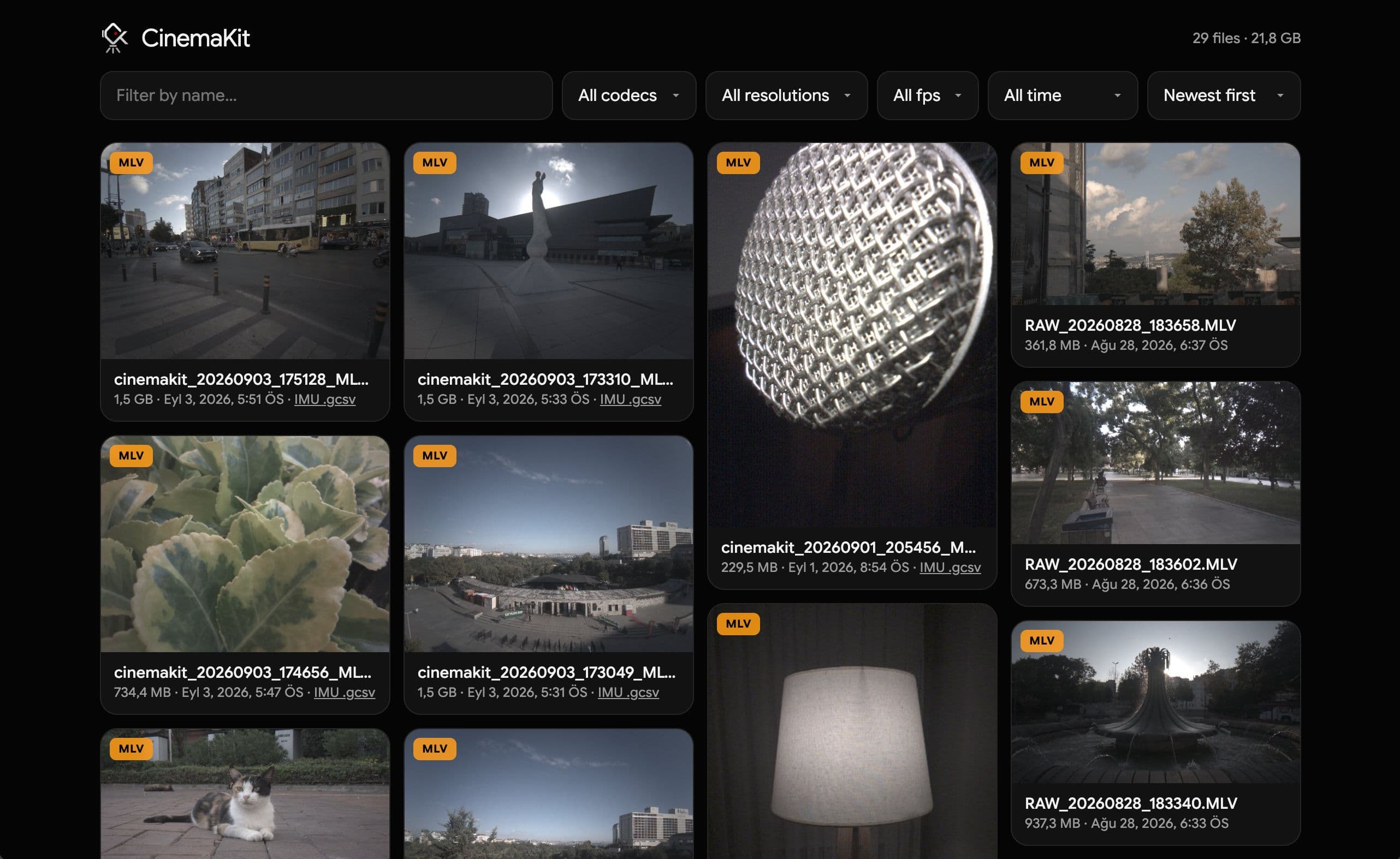Click 673,3 MB · Ağu 28, 2026, 6:36 ÖS
1400x859 pixels.
click(1127, 584)
